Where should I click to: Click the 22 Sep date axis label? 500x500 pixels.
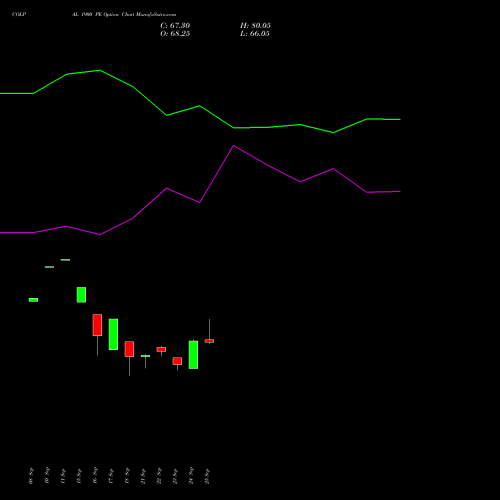pyautogui.click(x=159, y=476)
